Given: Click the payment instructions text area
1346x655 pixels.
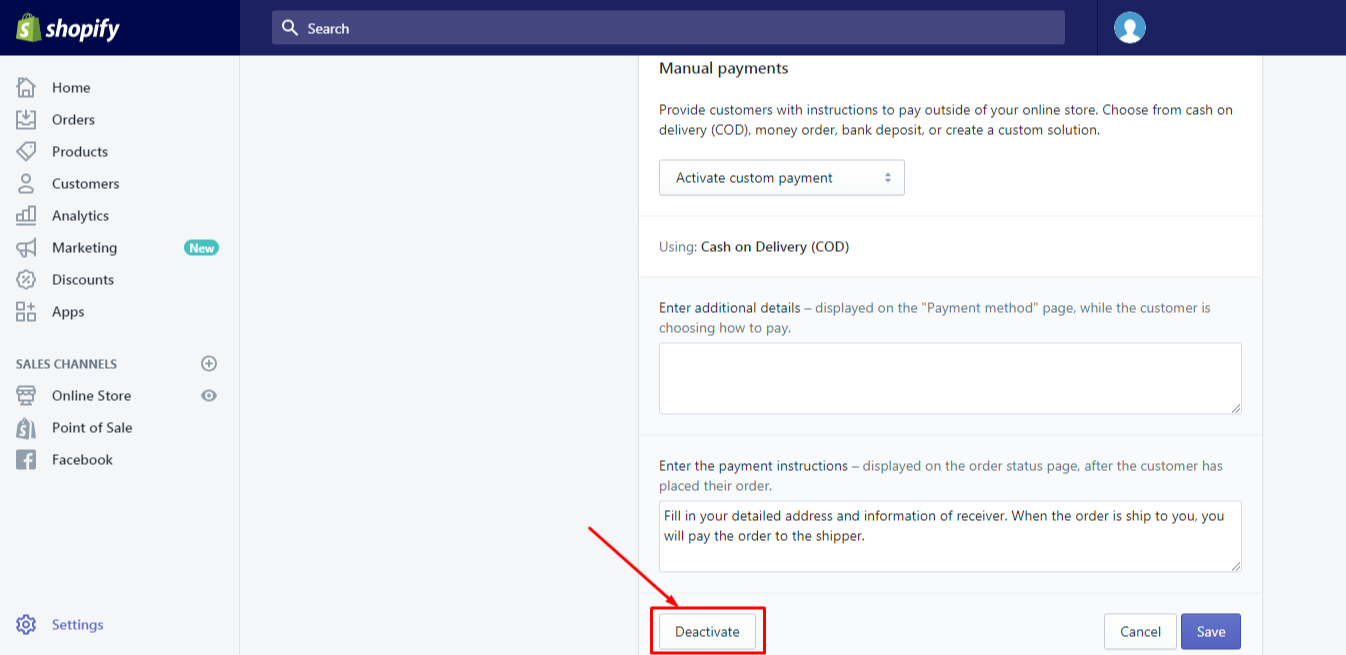Looking at the screenshot, I should (x=950, y=537).
